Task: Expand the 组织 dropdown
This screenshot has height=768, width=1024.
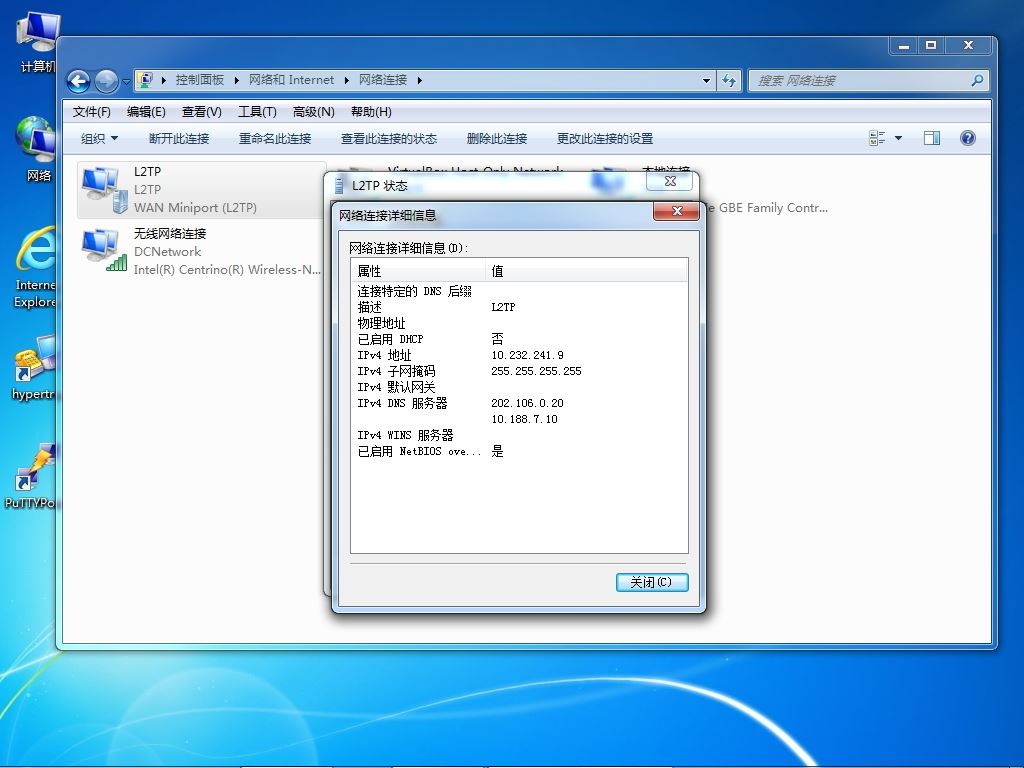Action: [x=99, y=138]
